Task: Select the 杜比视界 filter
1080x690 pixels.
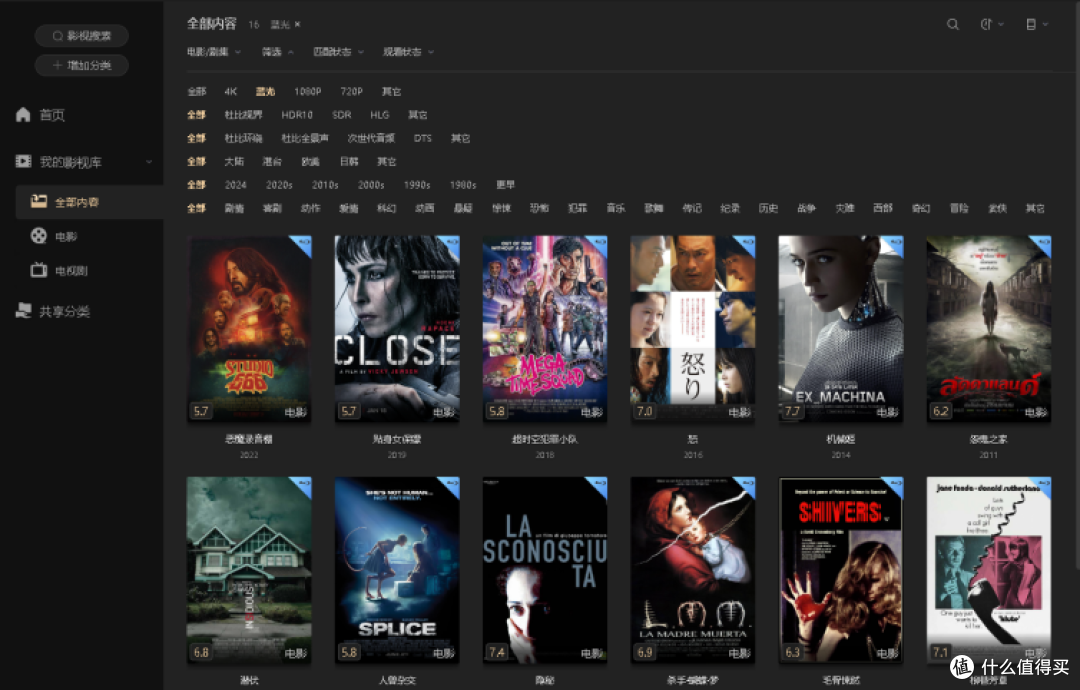Action: pyautogui.click(x=243, y=115)
